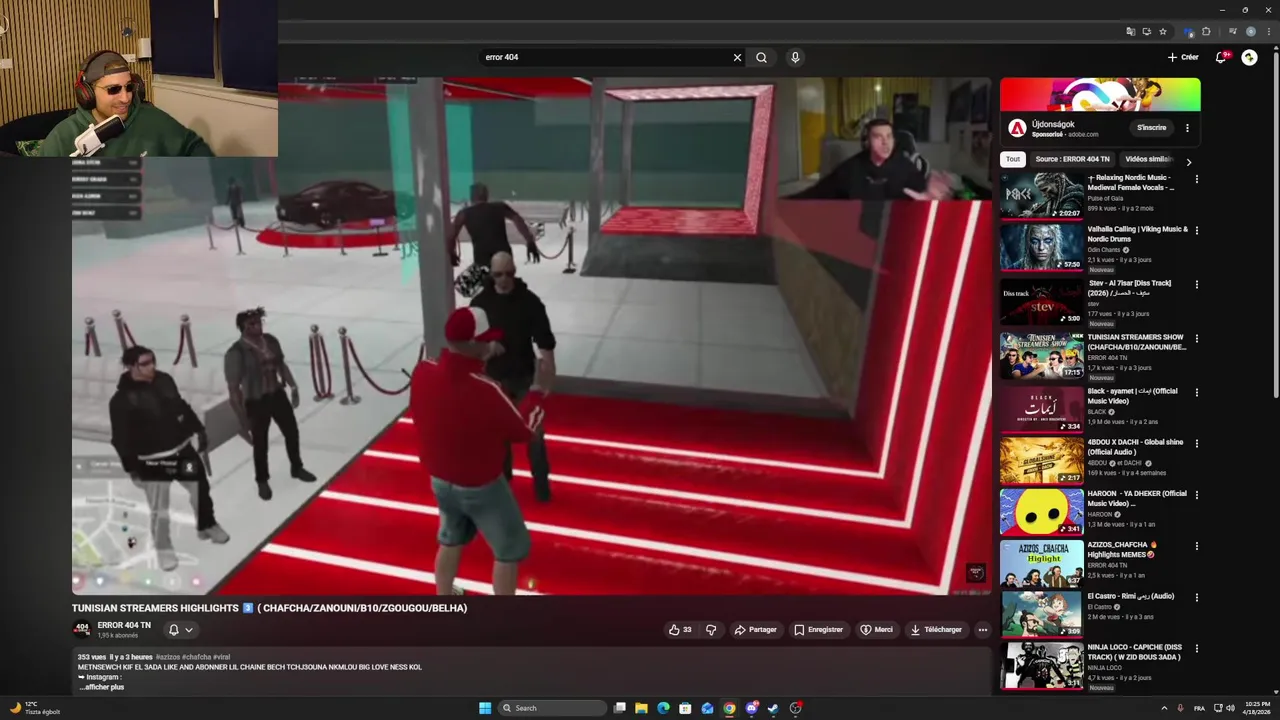1280x720 pixels.
Task: Click the Windows taskbar search box
Action: [553, 708]
